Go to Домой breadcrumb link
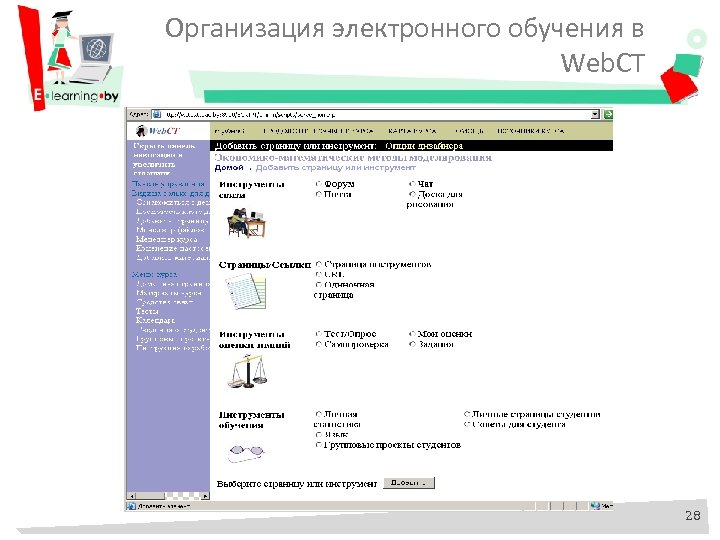The width and height of the screenshot is (720, 540). click(229, 168)
